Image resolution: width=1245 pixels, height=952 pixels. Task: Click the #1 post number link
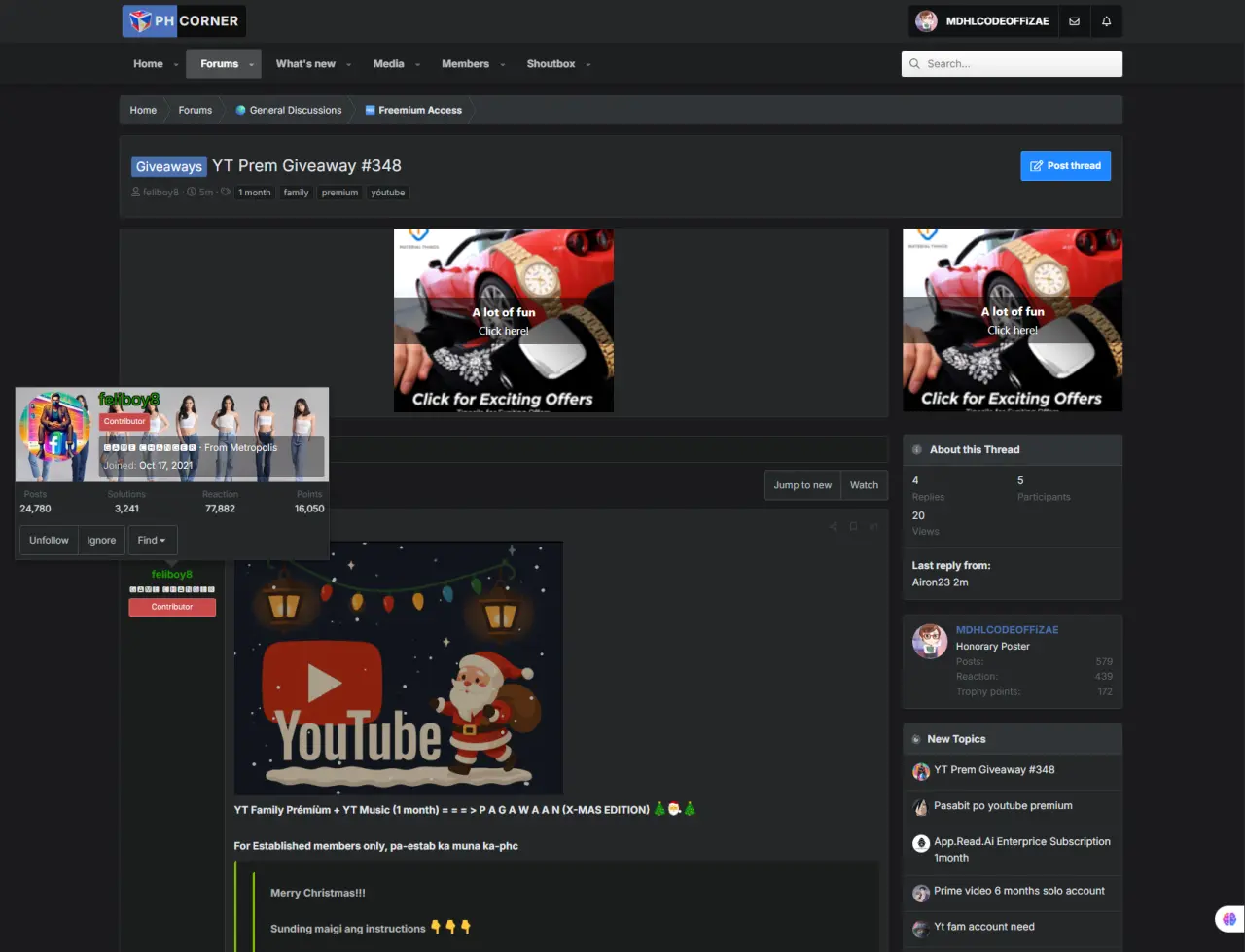click(x=873, y=527)
